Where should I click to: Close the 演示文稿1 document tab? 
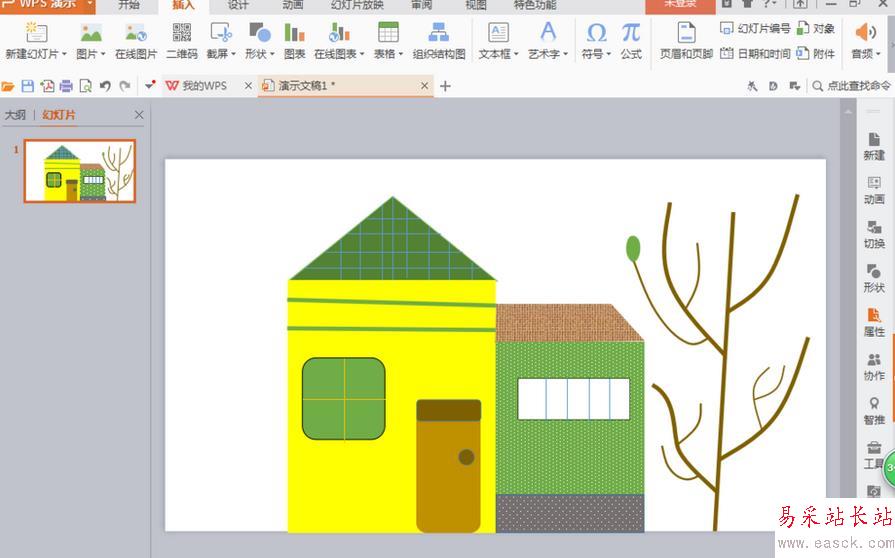pos(424,86)
